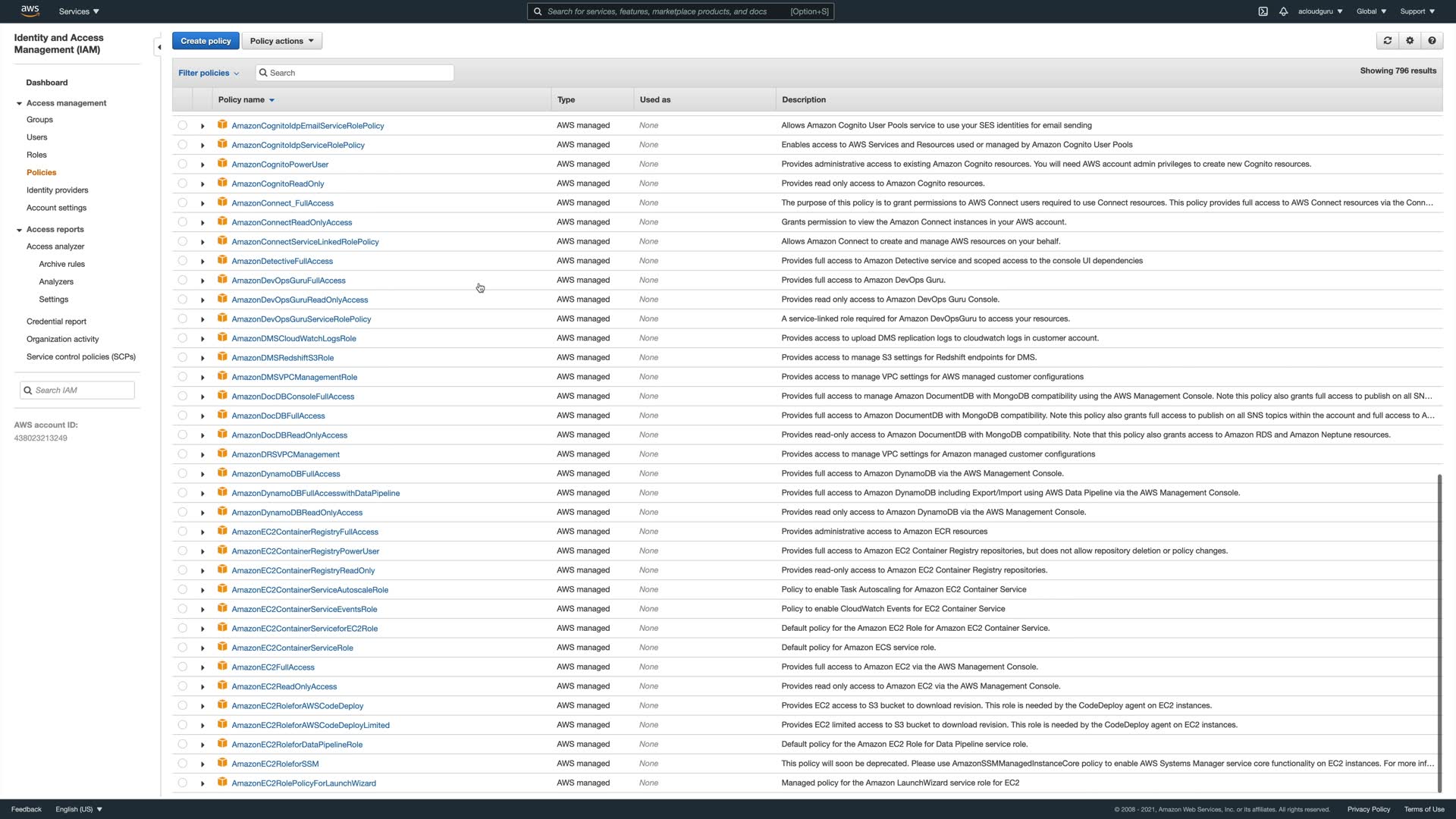Select the AmazonCognitoPowerUser radio button
Image resolution: width=1456 pixels, height=819 pixels.
pos(183,164)
